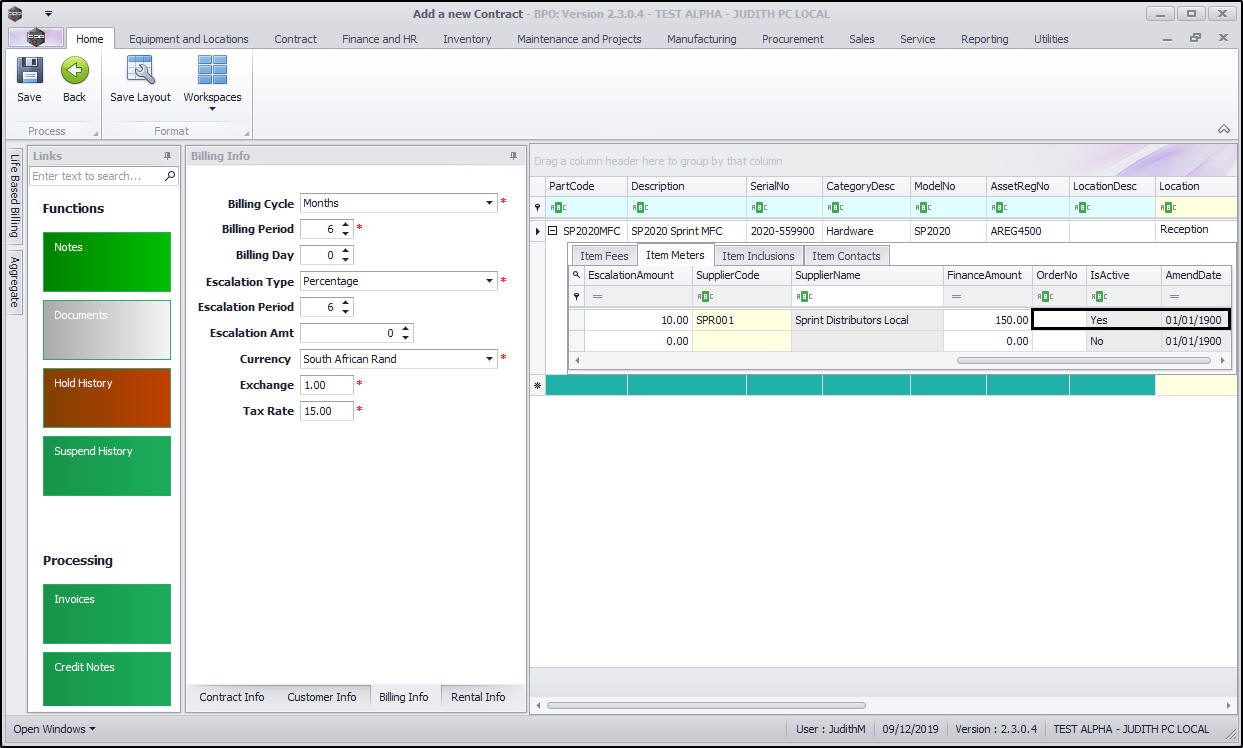The width and height of the screenshot is (1243, 748).
Task: Click the Hold History tile
Action: pos(107,397)
